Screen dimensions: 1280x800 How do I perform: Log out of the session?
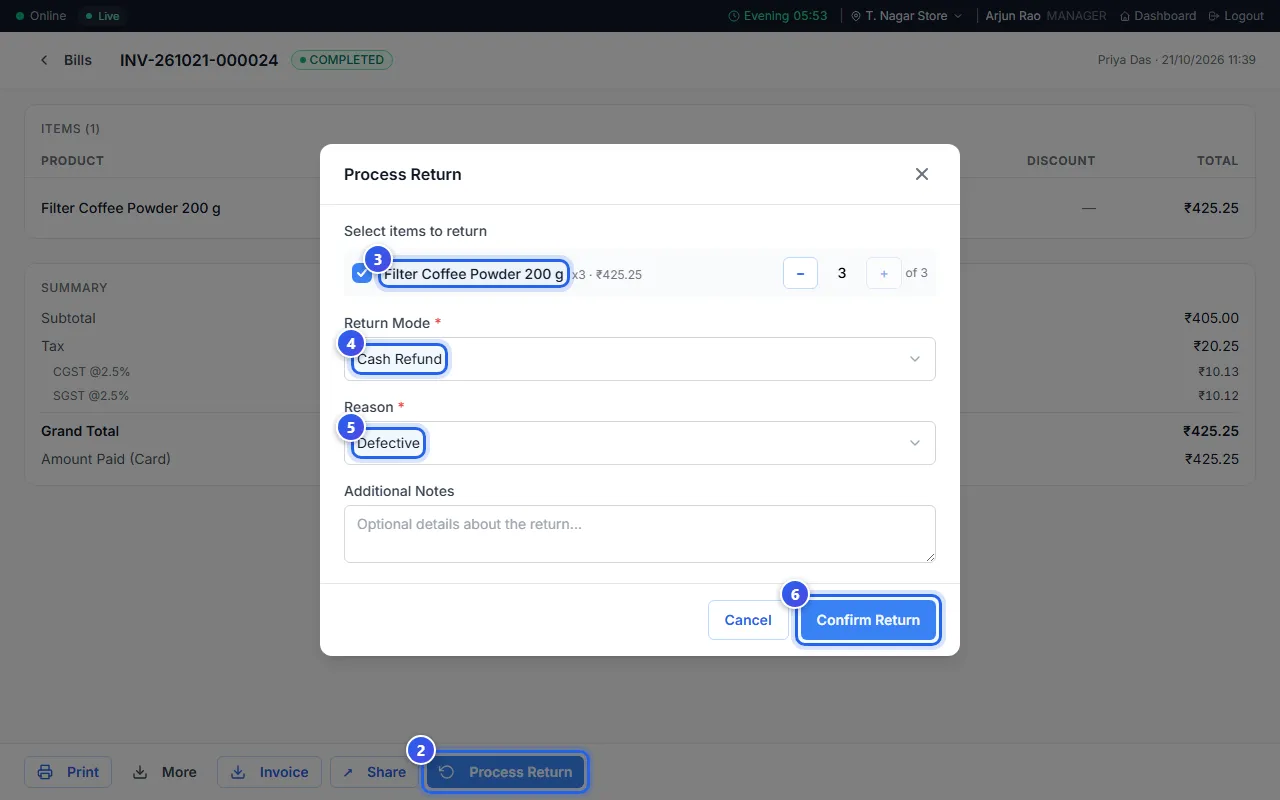point(1236,16)
